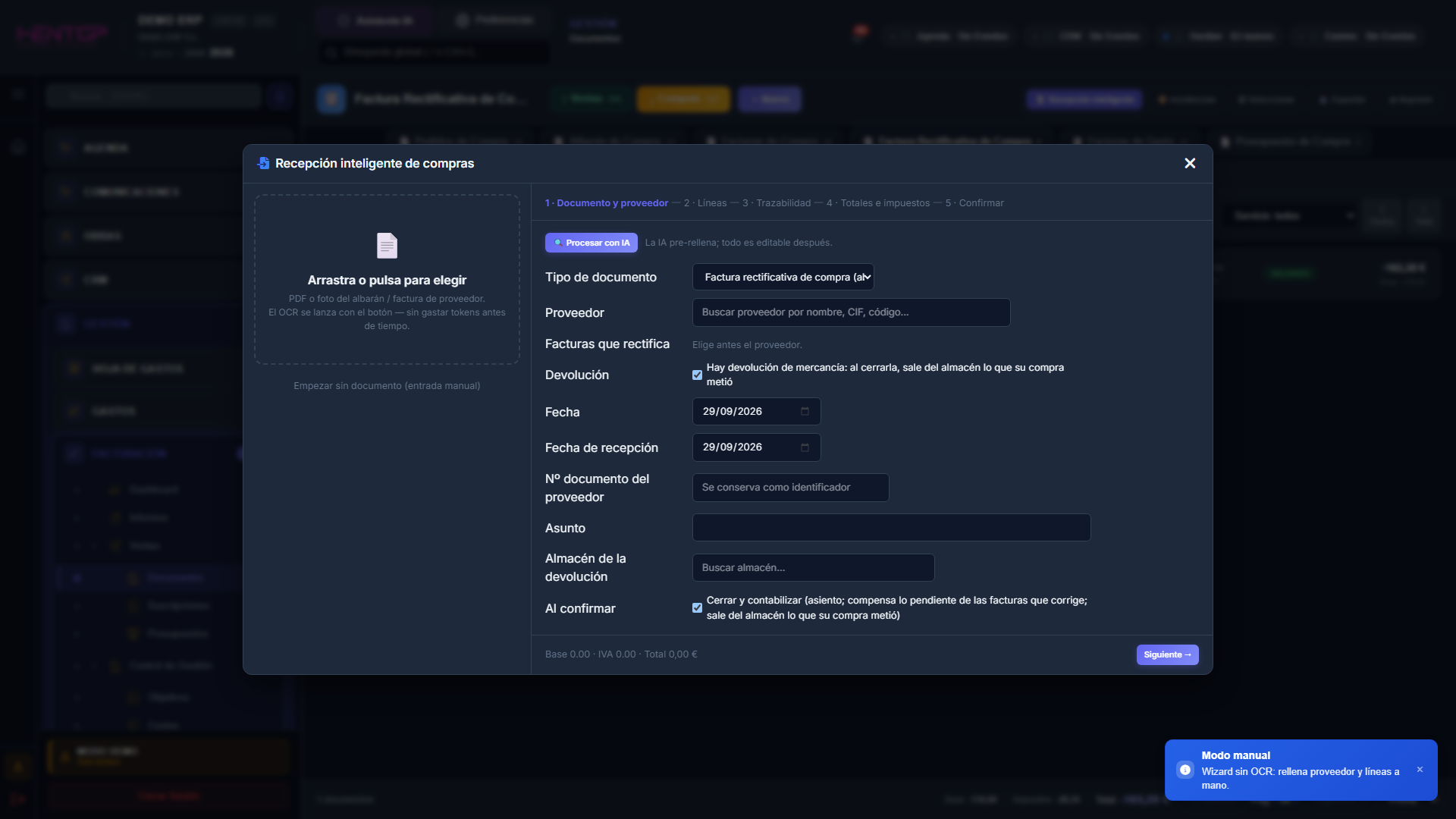Image resolution: width=1456 pixels, height=819 pixels.
Task: Click the info icon in Modo manual toast
Action: coord(1185,770)
